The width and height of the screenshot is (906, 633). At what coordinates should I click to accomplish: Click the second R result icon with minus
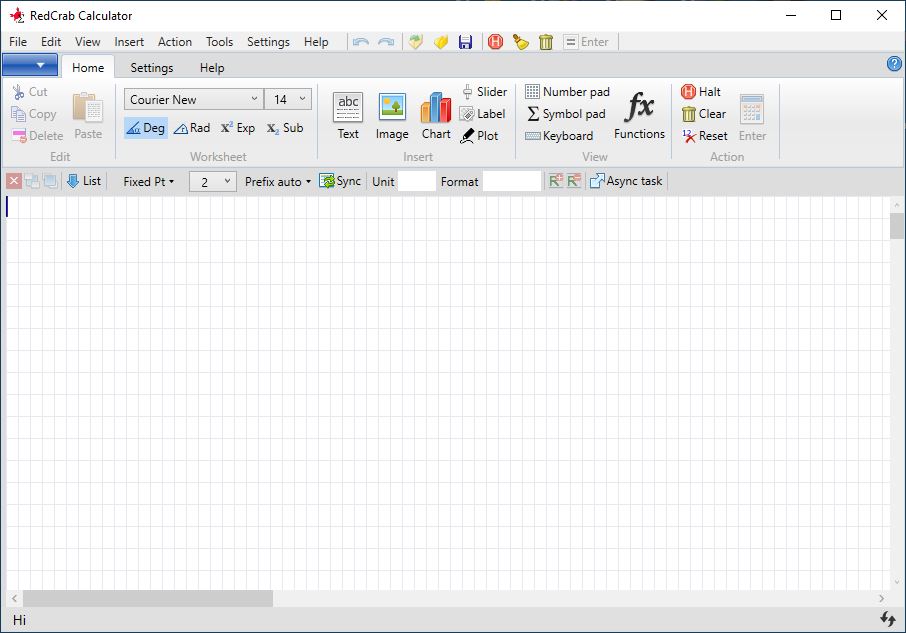point(574,181)
